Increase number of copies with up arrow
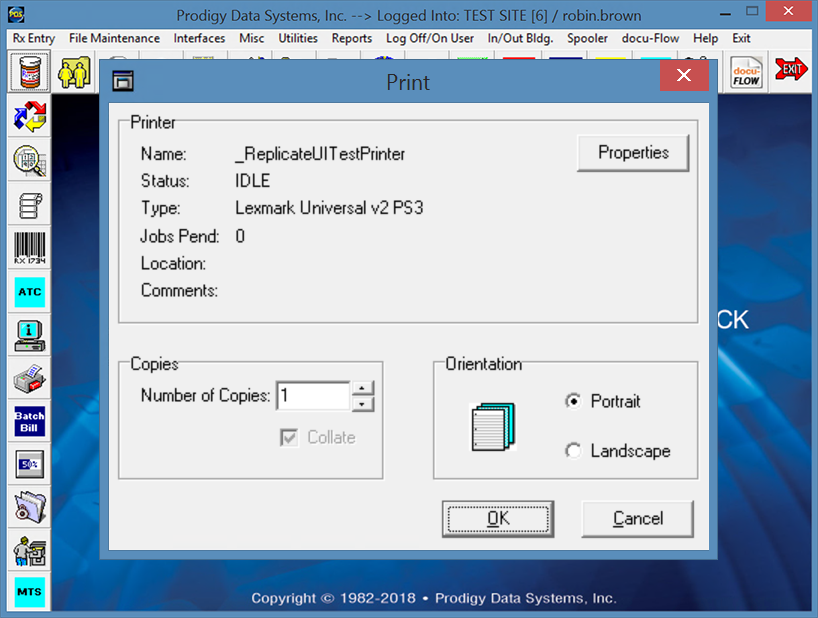Viewport: 818px width, 618px height. tap(363, 389)
